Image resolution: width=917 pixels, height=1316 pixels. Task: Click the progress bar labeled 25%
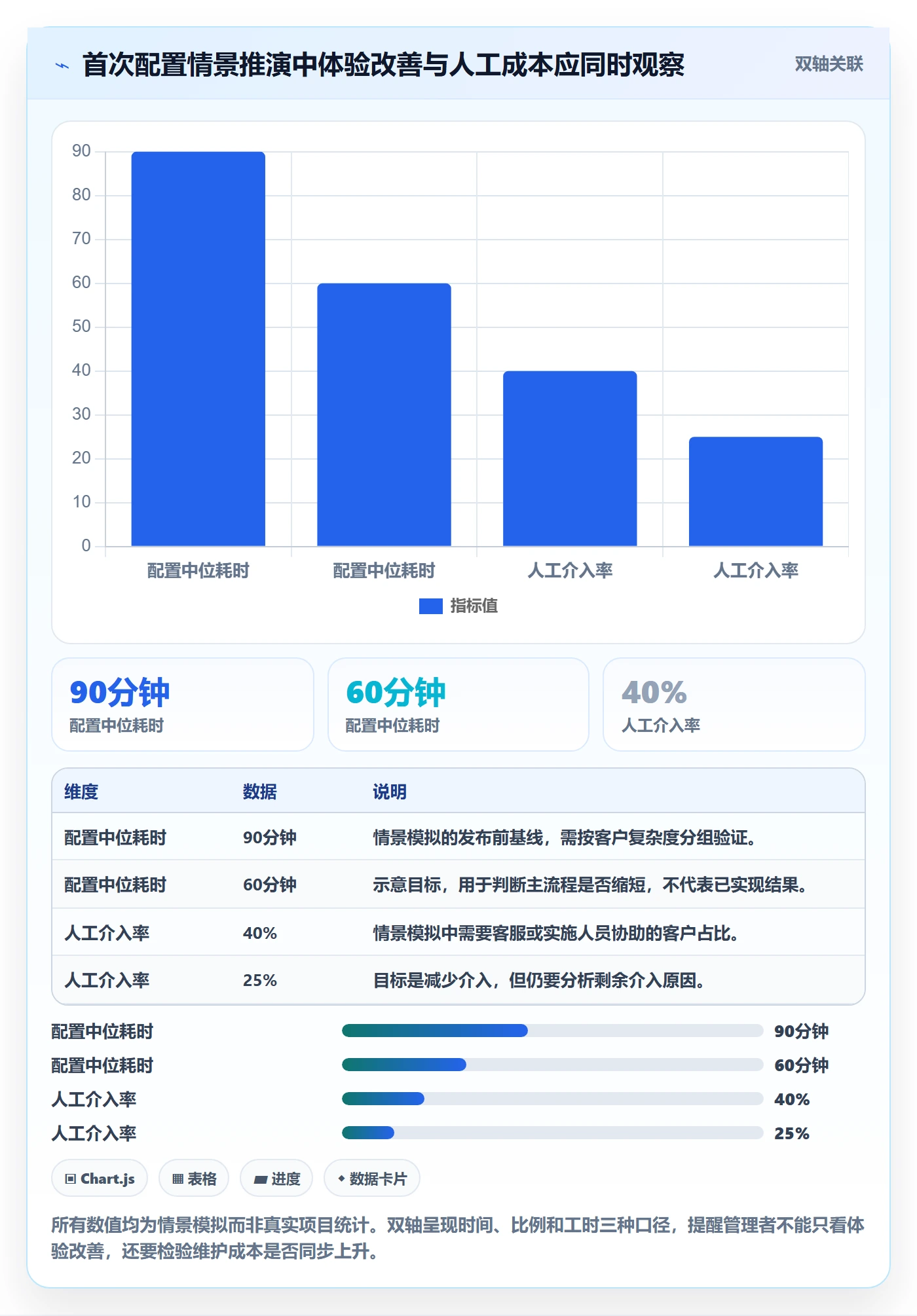552,1133
